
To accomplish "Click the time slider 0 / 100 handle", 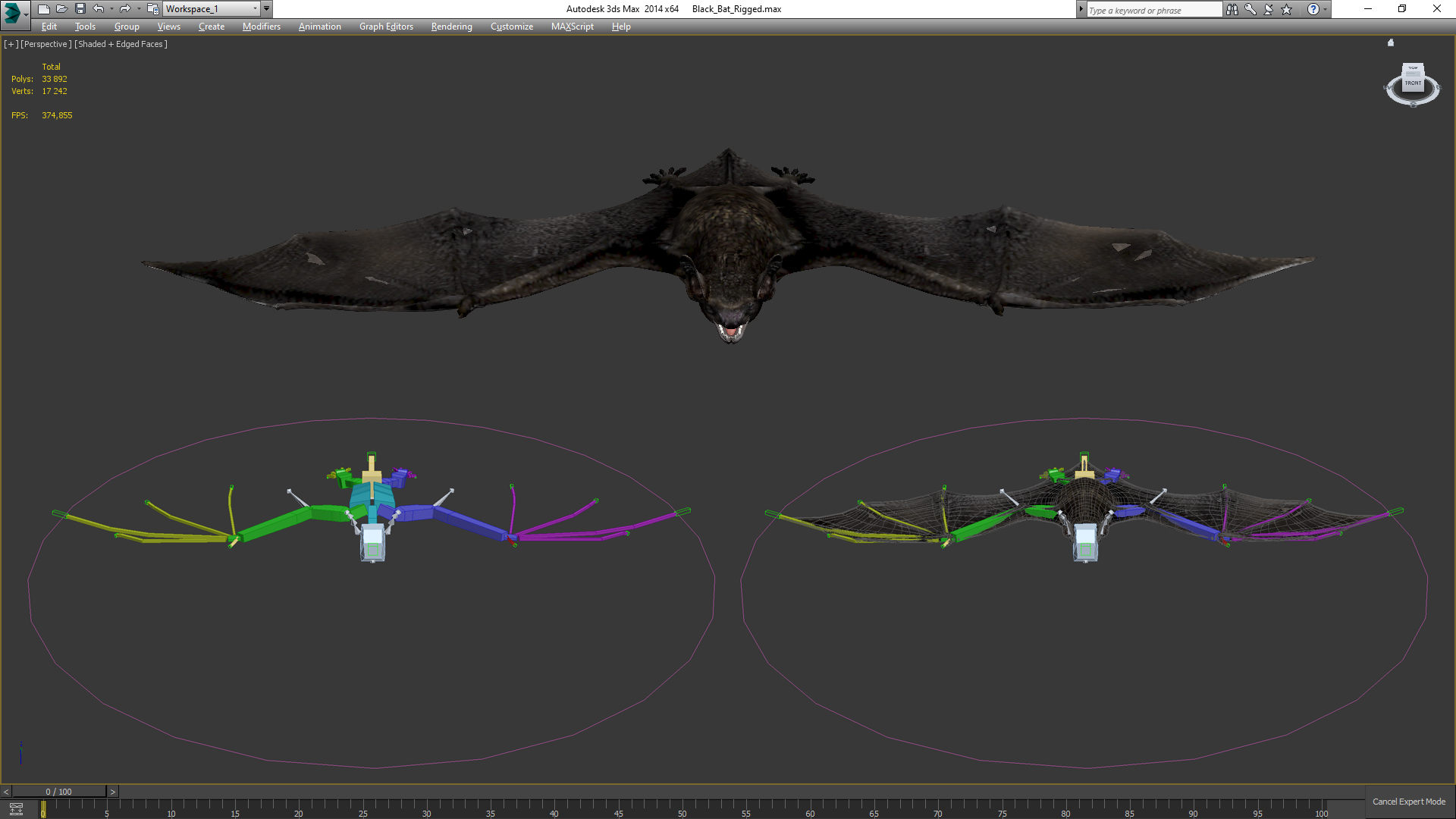I will [x=59, y=792].
